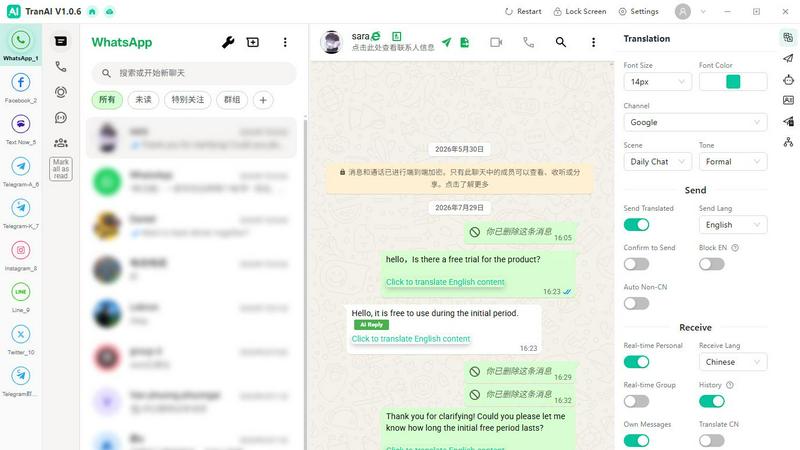Enable the Translate CN switch
The image size is (800, 450).
pos(712,440)
